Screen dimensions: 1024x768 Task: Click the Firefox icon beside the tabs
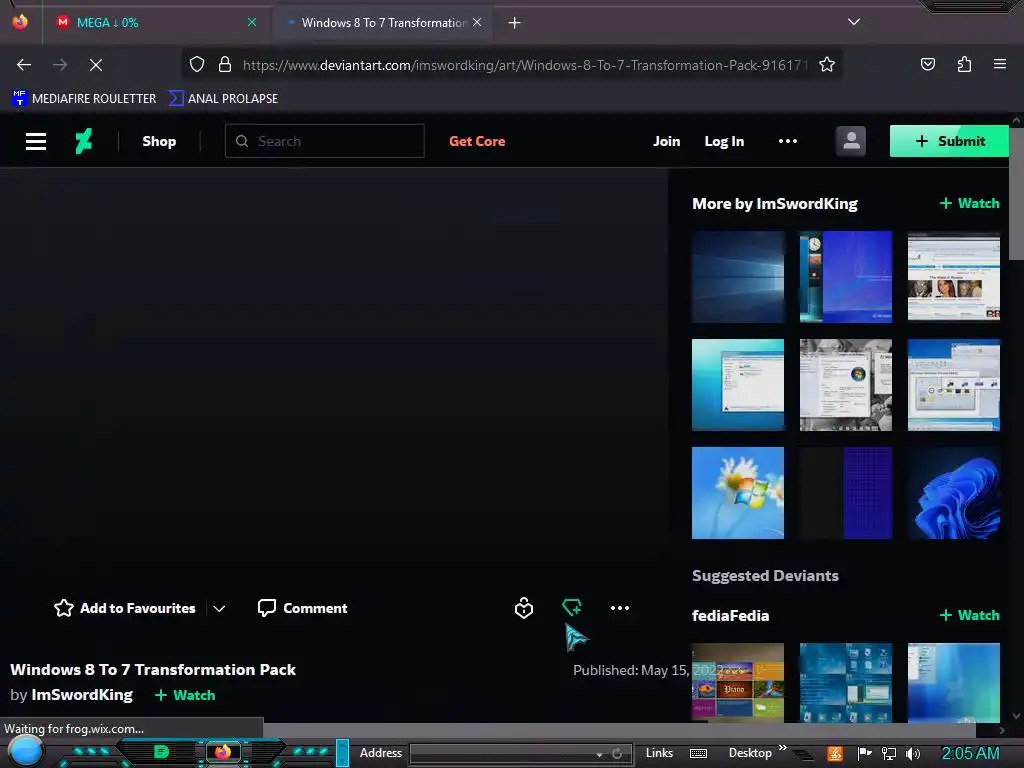coord(20,22)
